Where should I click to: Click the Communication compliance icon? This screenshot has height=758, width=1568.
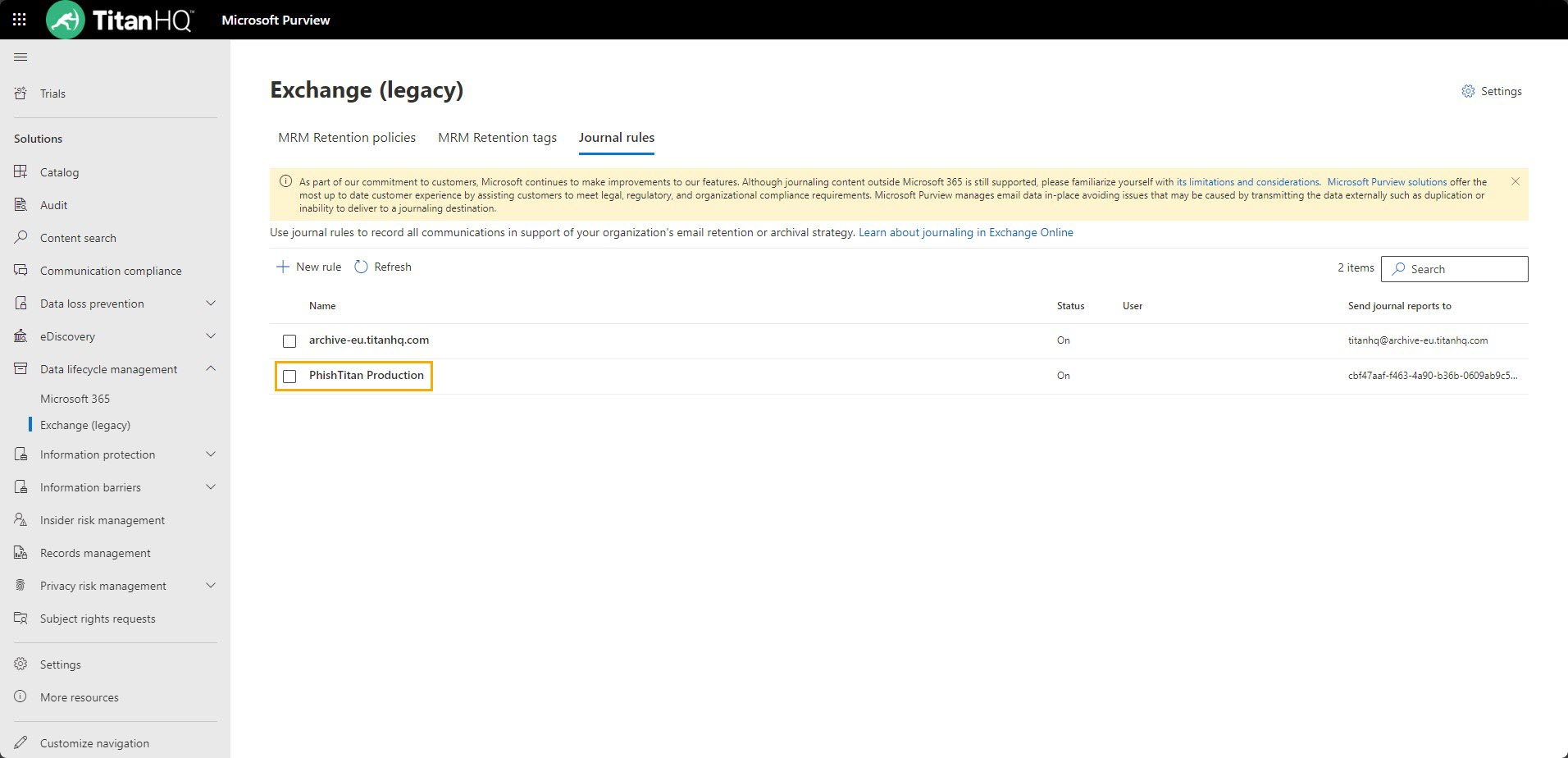coord(21,271)
